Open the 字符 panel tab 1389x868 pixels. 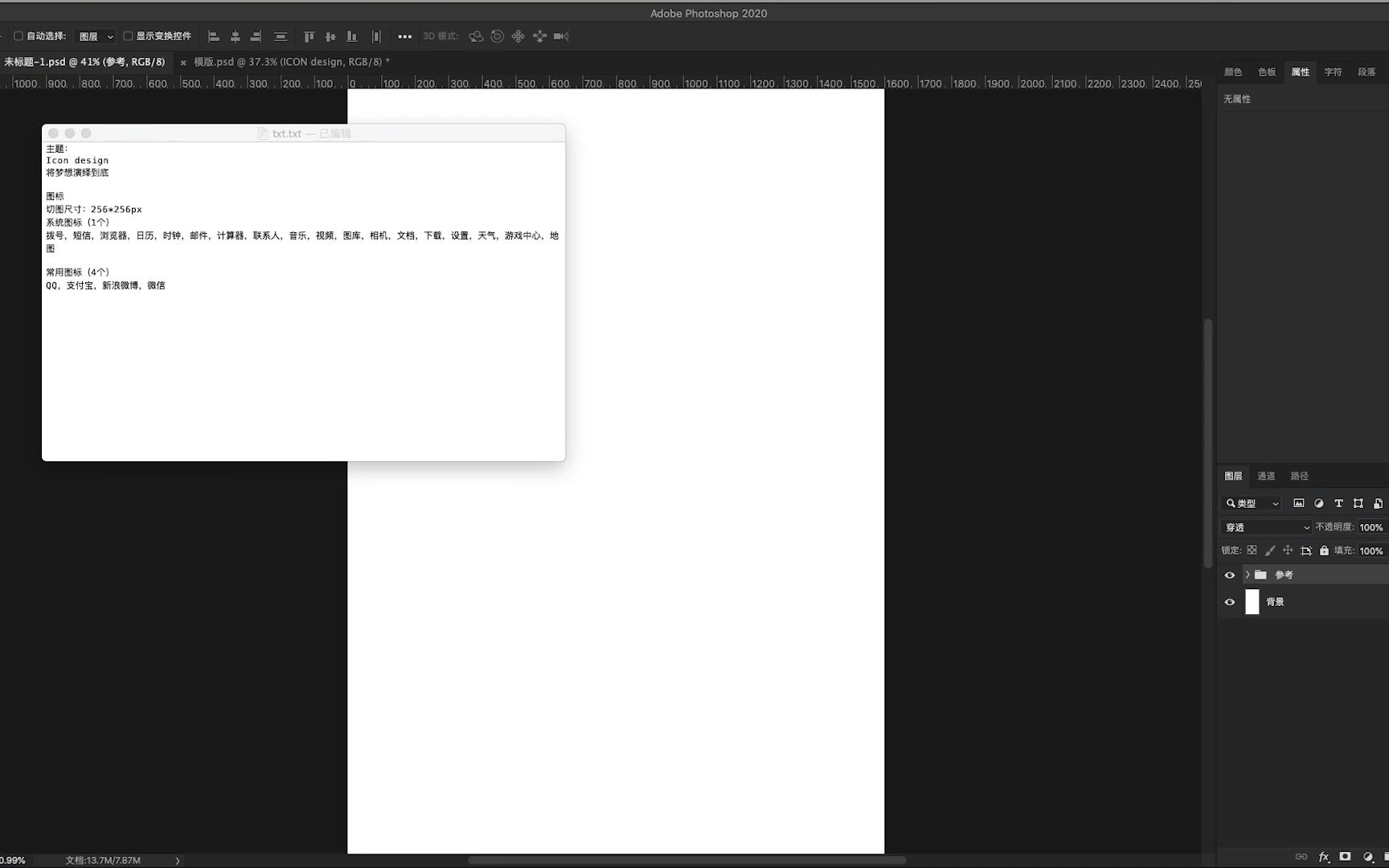[1333, 72]
